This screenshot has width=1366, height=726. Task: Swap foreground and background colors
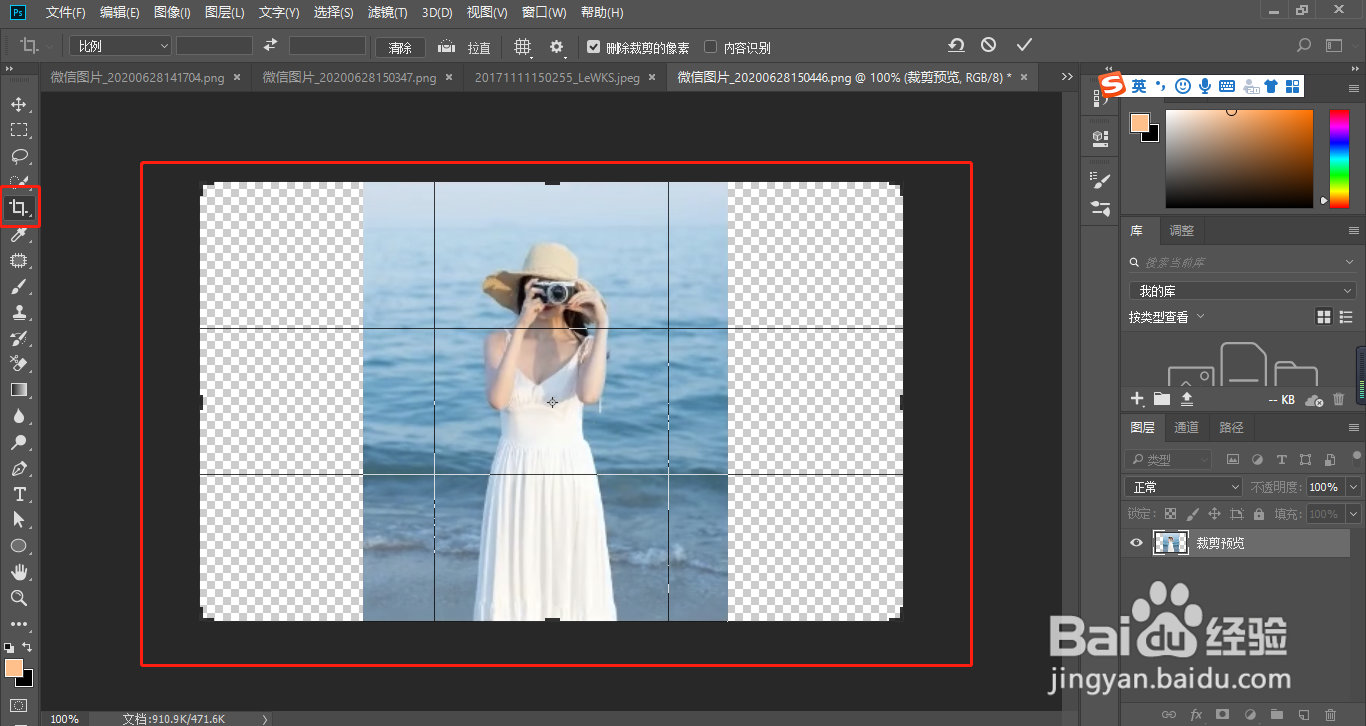point(27,647)
